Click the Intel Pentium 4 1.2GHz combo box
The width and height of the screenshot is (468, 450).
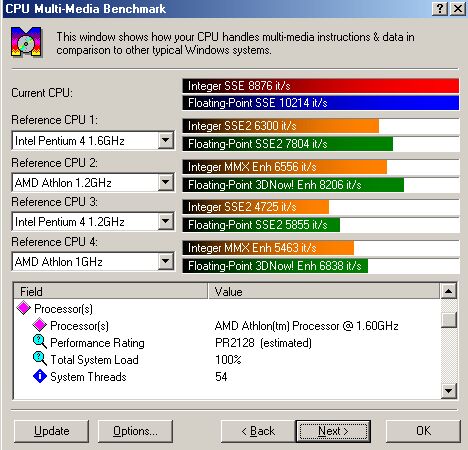(x=93, y=221)
